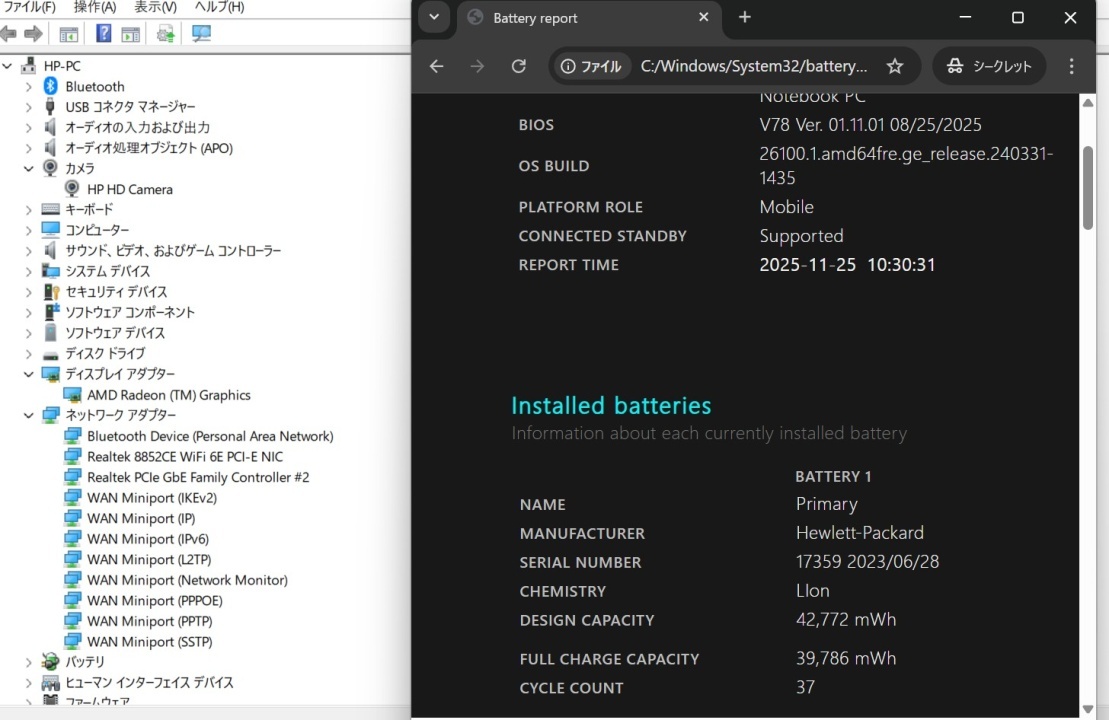Click the Help icon in Device Manager toolbar
The height and width of the screenshot is (720, 1109).
[x=103, y=34]
